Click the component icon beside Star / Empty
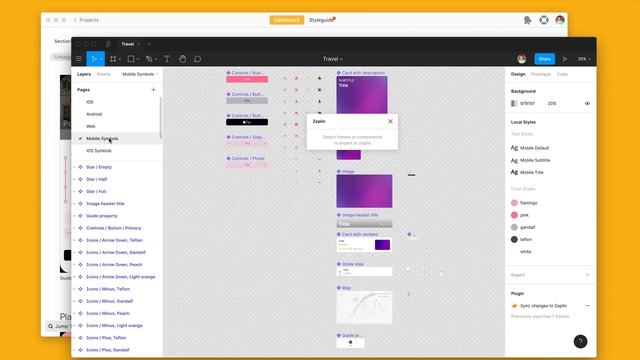 point(80,167)
